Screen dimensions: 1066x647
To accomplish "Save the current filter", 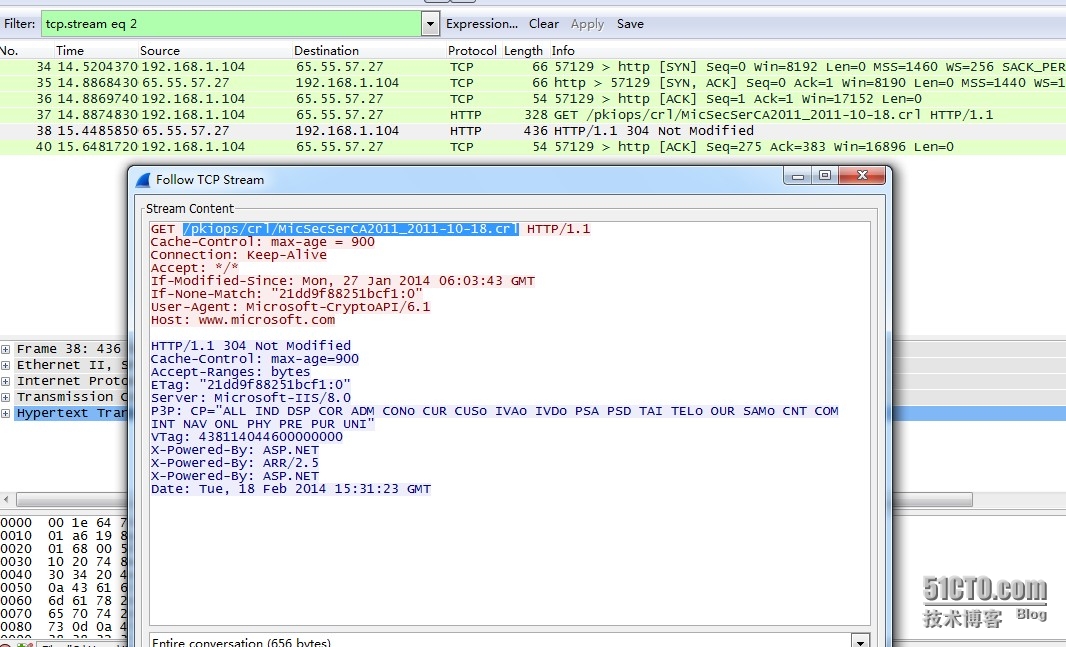I will point(630,24).
